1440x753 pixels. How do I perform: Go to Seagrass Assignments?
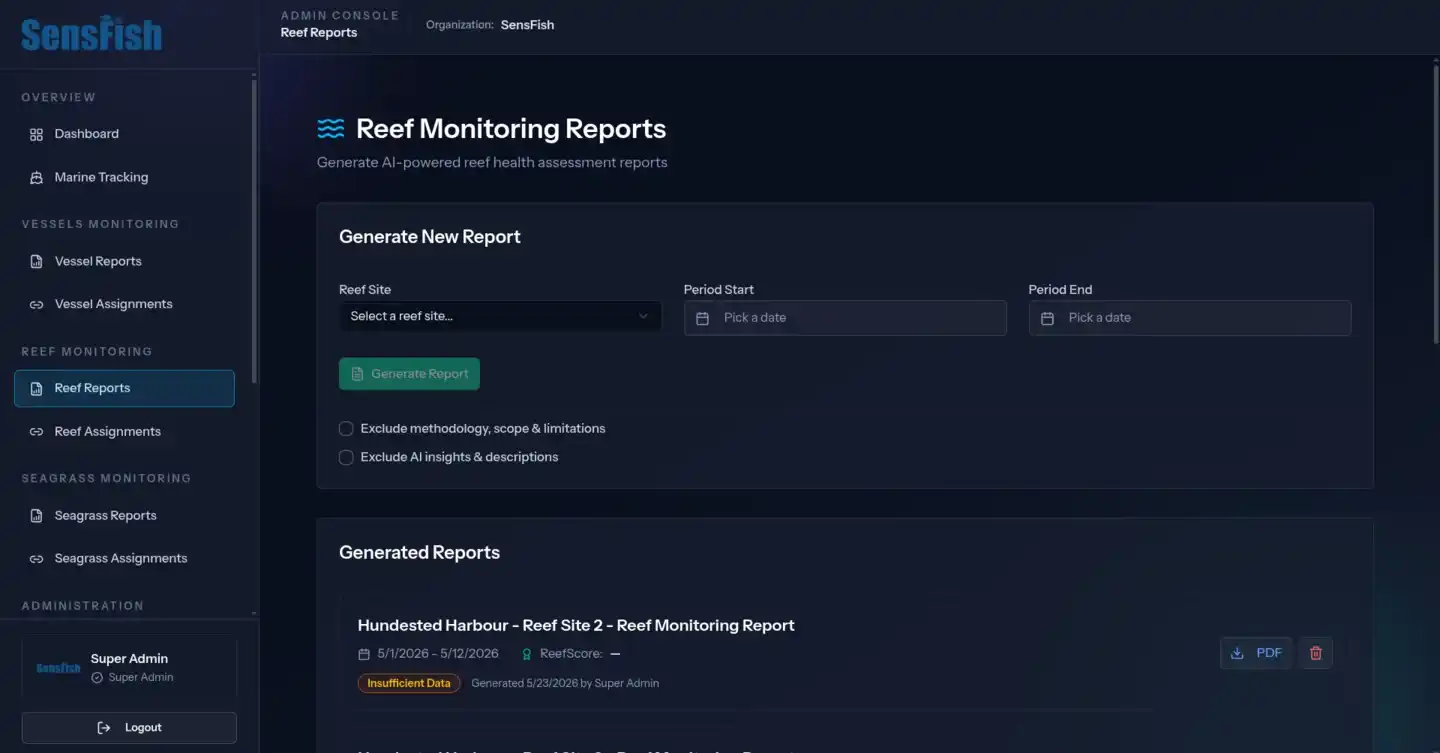click(124, 559)
